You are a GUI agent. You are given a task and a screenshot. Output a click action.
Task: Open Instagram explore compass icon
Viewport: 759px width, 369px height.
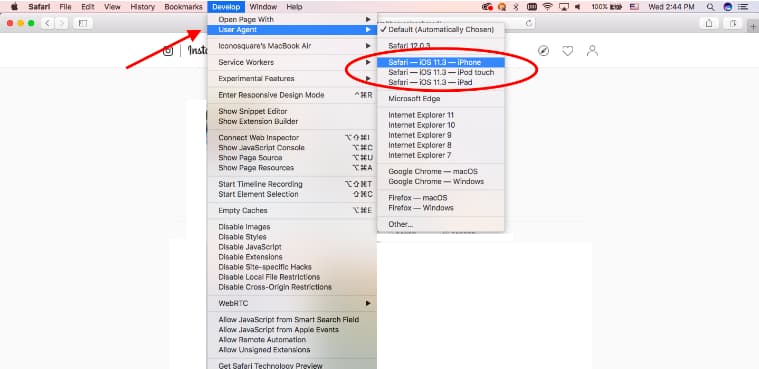pyautogui.click(x=544, y=51)
